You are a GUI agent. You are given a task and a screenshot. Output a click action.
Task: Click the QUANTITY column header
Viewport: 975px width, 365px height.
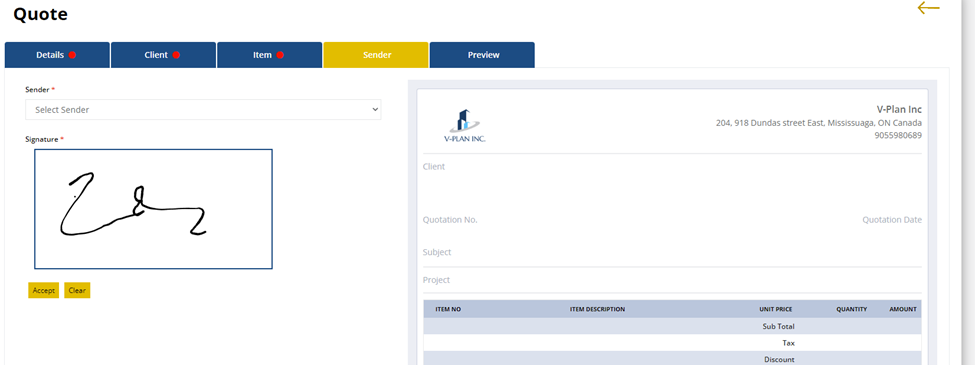click(851, 309)
